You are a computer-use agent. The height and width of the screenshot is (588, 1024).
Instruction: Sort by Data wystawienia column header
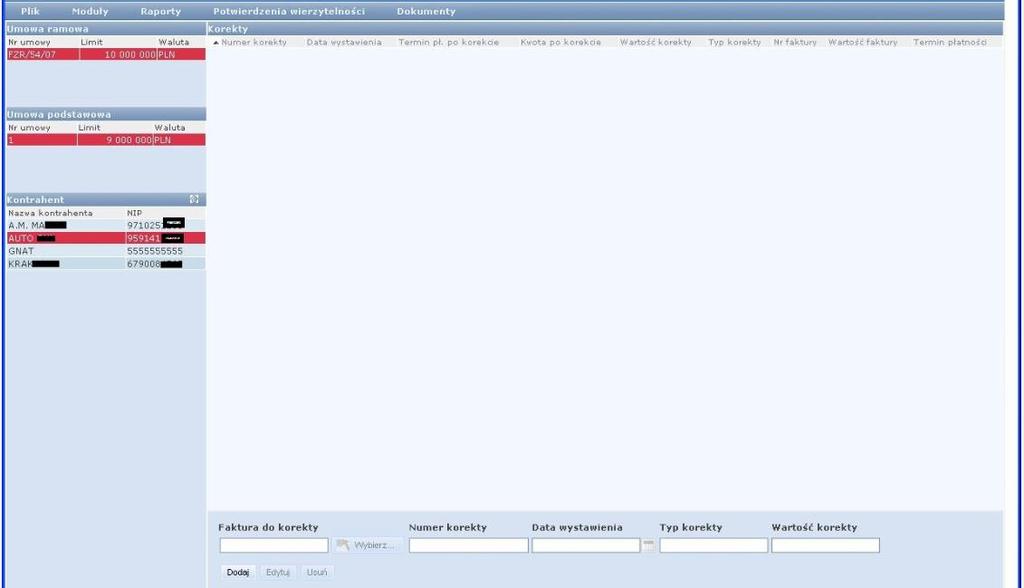[x=344, y=42]
